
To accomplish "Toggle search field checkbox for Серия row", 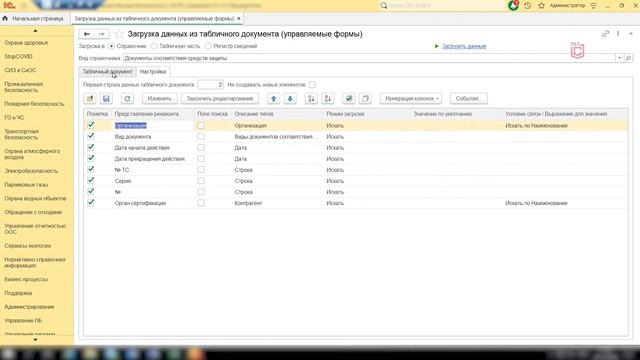I will point(201,181).
